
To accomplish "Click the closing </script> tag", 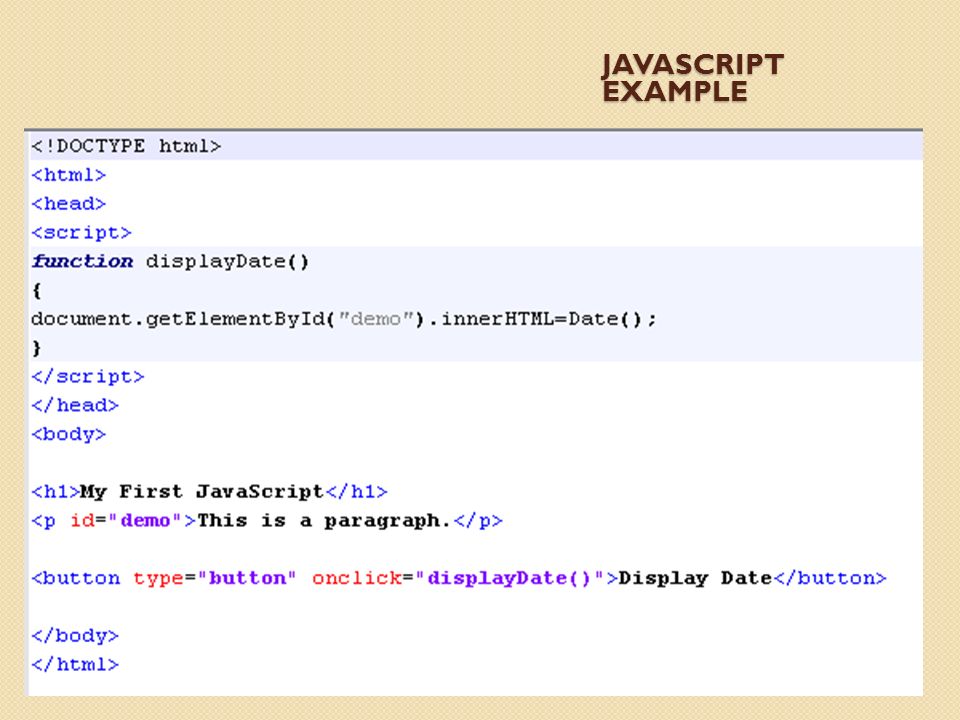I will tap(88, 377).
